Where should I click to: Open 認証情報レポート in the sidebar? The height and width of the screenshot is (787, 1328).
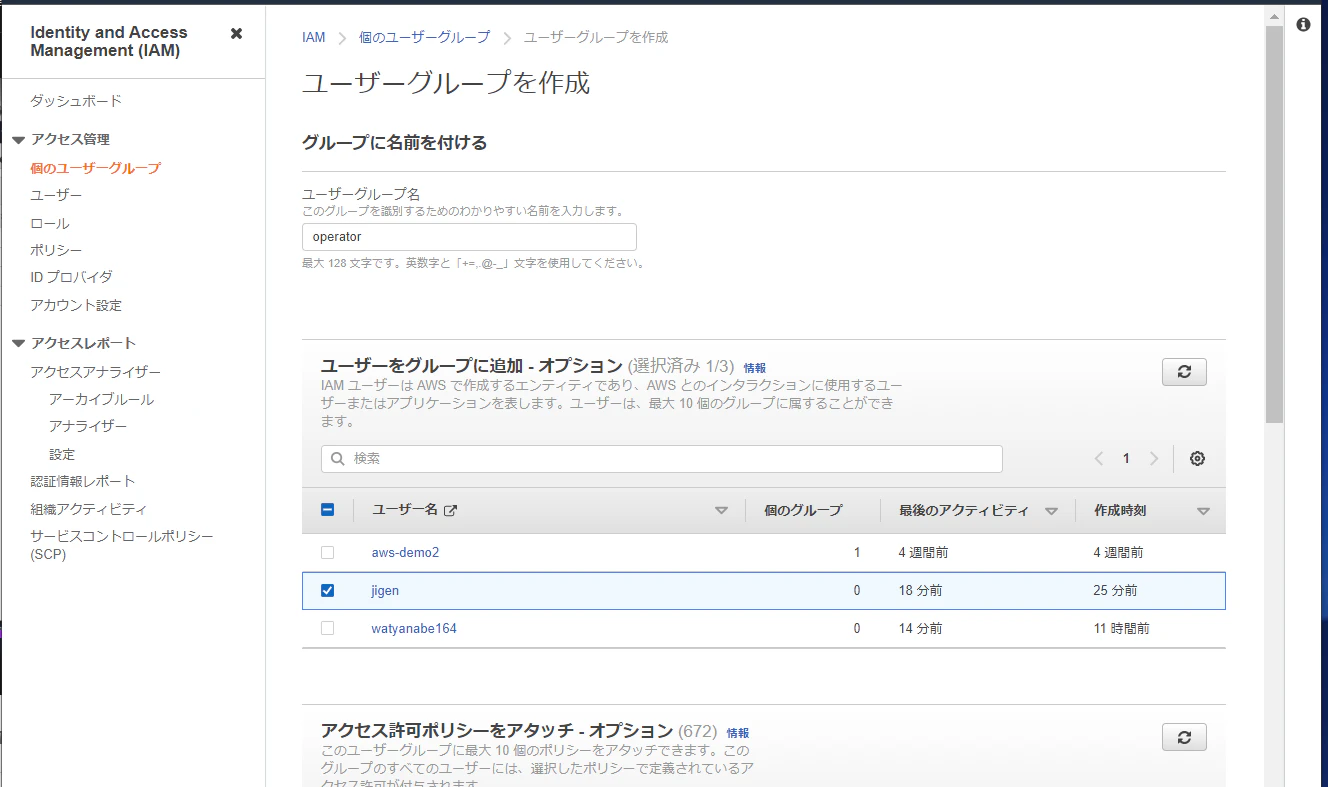click(x=82, y=481)
